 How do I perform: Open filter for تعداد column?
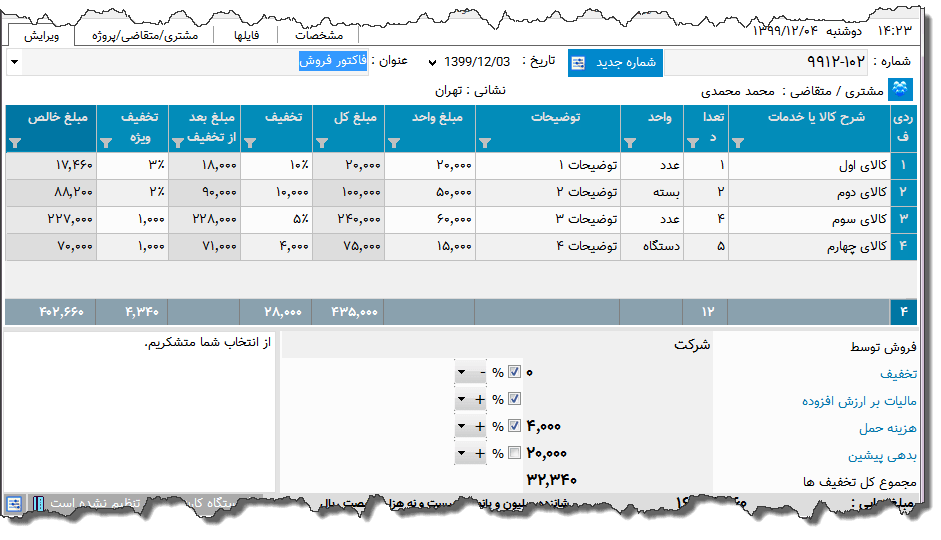[x=693, y=143]
